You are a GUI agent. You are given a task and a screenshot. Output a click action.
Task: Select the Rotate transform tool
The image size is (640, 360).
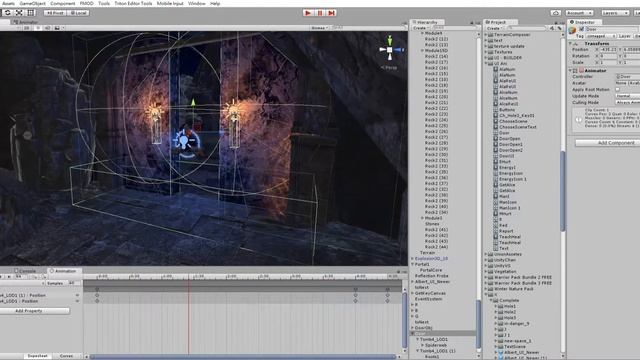click(7, 13)
